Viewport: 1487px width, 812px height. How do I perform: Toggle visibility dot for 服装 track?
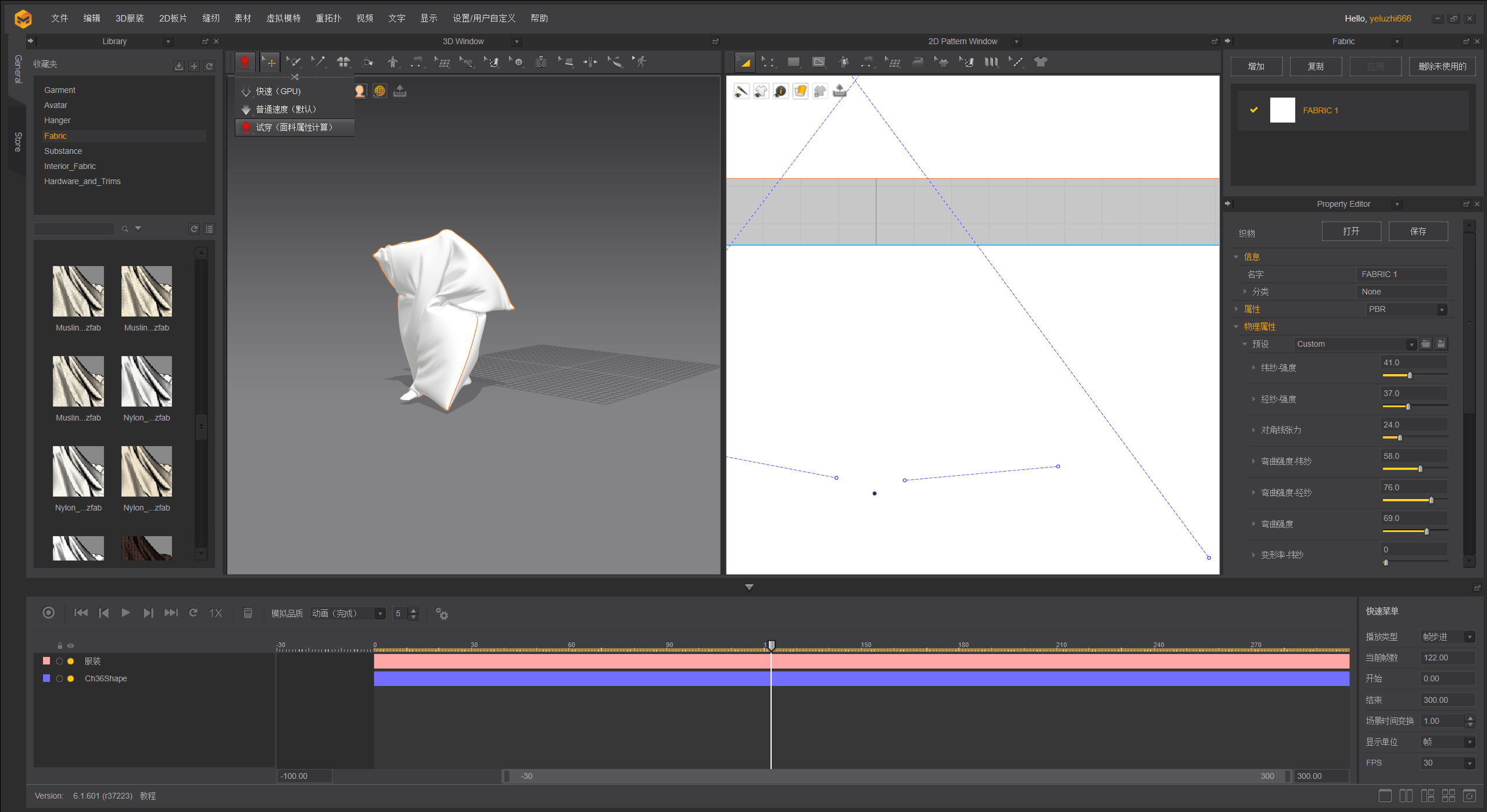pos(71,661)
